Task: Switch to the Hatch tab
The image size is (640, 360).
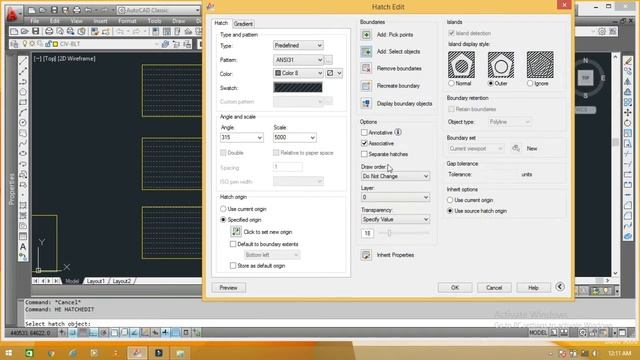Action: pos(221,23)
